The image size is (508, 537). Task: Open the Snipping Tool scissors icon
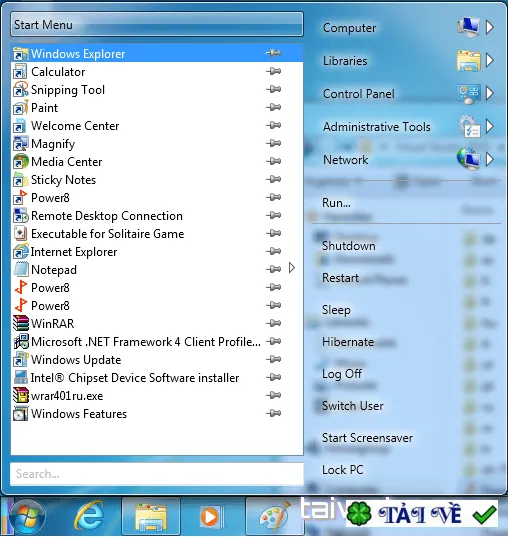tap(20, 90)
